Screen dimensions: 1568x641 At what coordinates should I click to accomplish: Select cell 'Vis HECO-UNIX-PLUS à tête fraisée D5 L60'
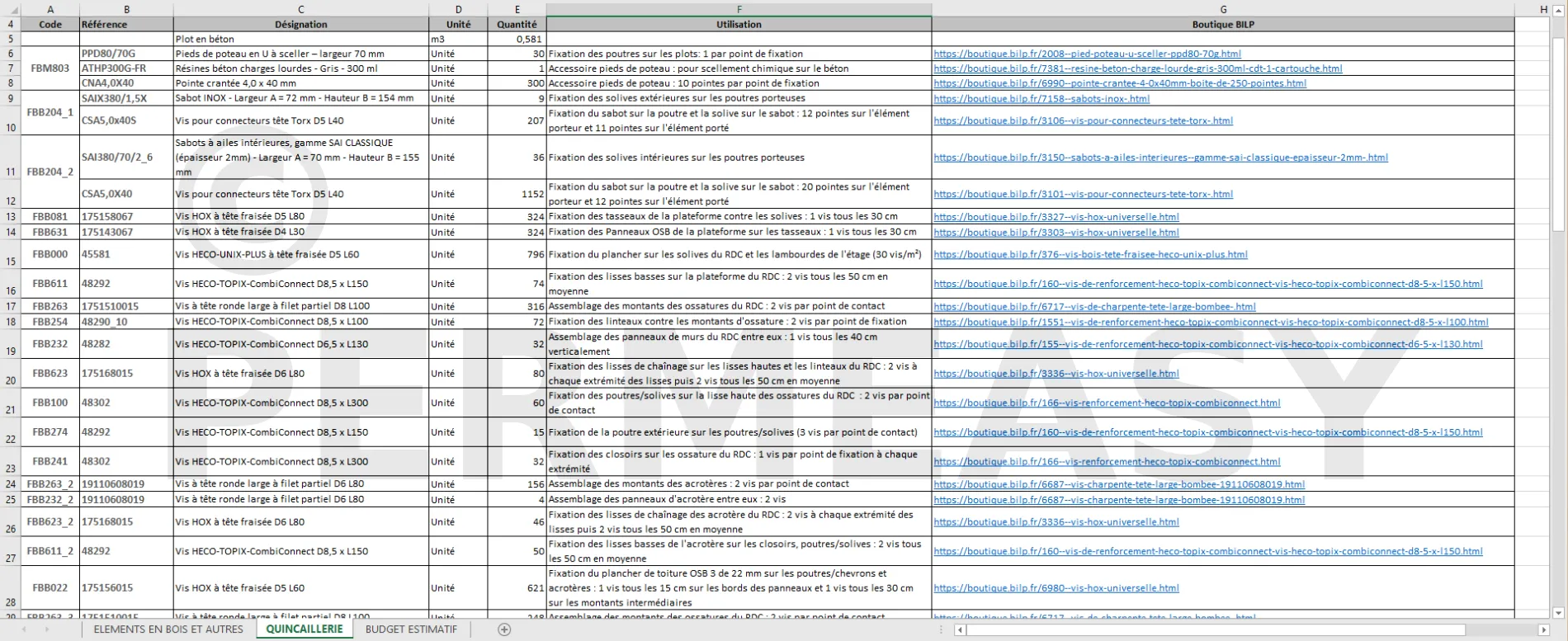click(x=301, y=254)
